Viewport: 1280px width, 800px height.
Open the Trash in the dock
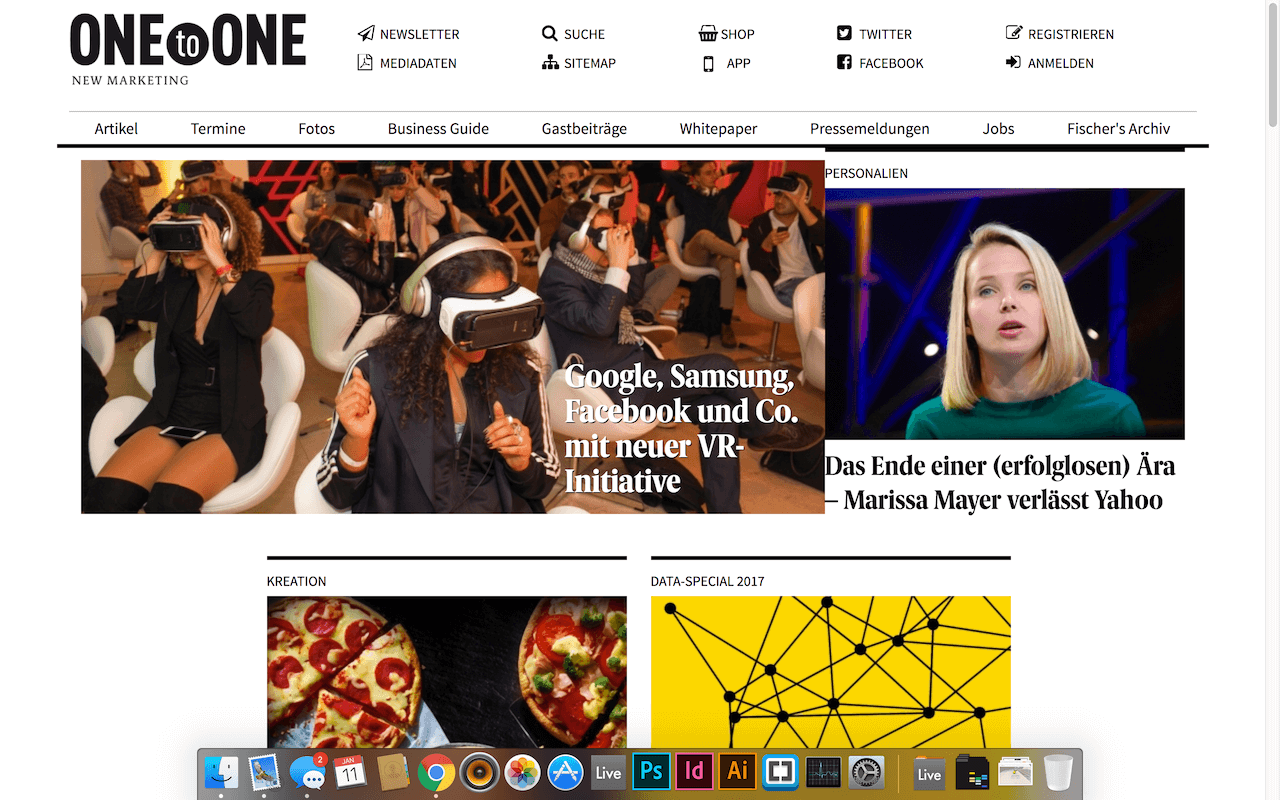[1058, 772]
